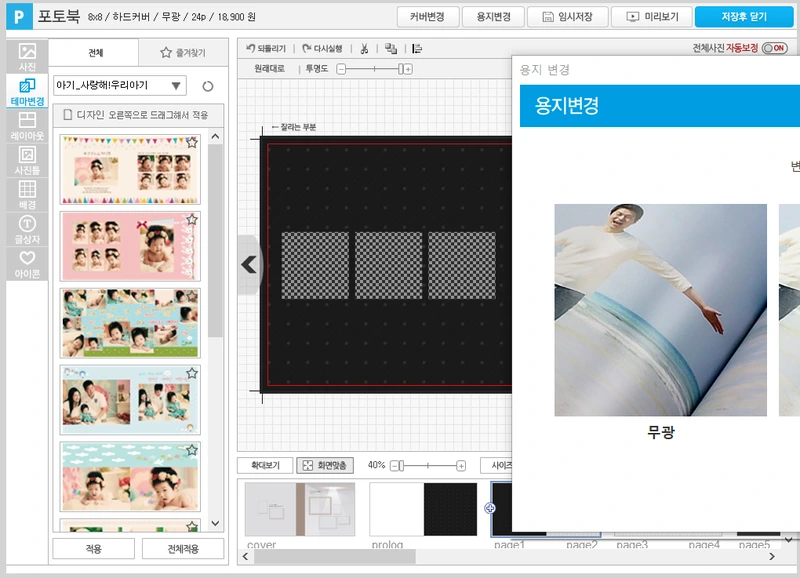Open the 사진틀 photo frame sidebar panel
The image size is (800, 578).
27,161
